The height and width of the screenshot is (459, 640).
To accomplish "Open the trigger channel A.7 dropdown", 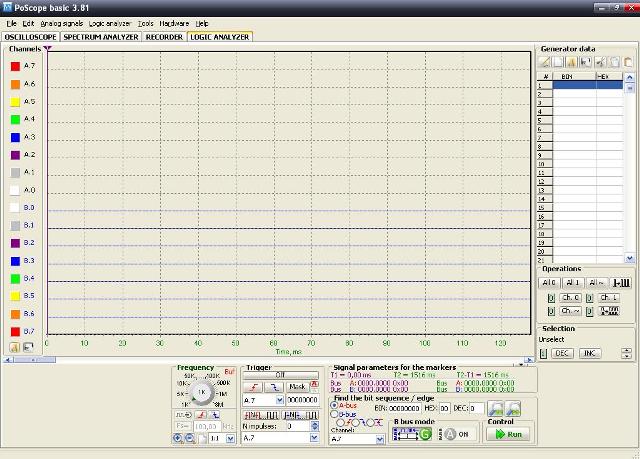I will (x=280, y=399).
